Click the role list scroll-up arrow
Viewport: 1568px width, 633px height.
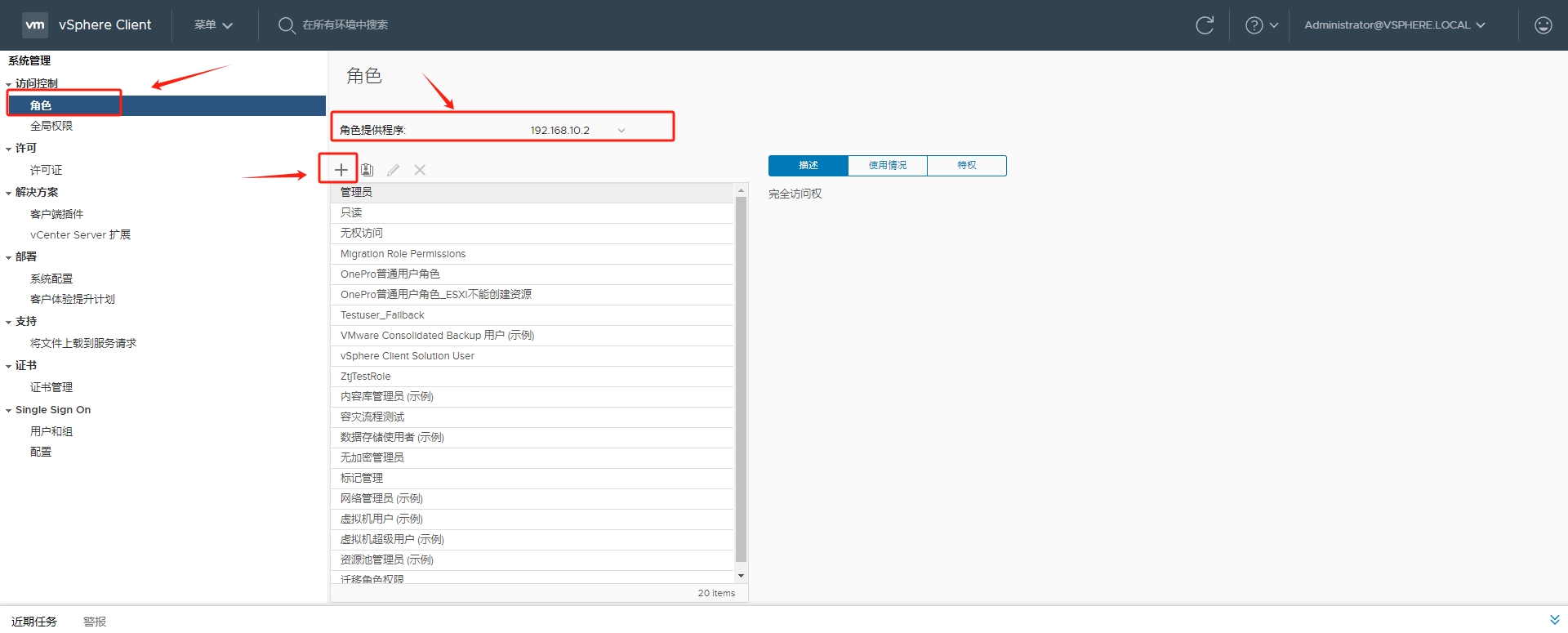coord(741,189)
